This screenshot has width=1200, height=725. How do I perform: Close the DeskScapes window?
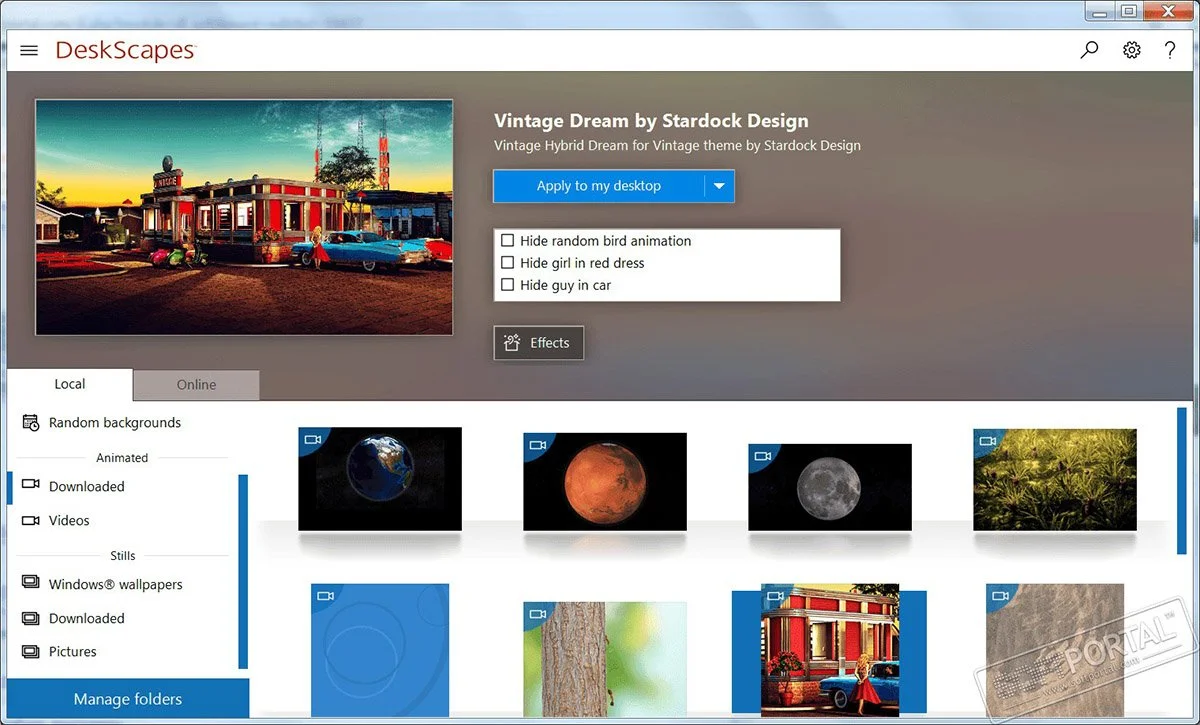click(1168, 11)
